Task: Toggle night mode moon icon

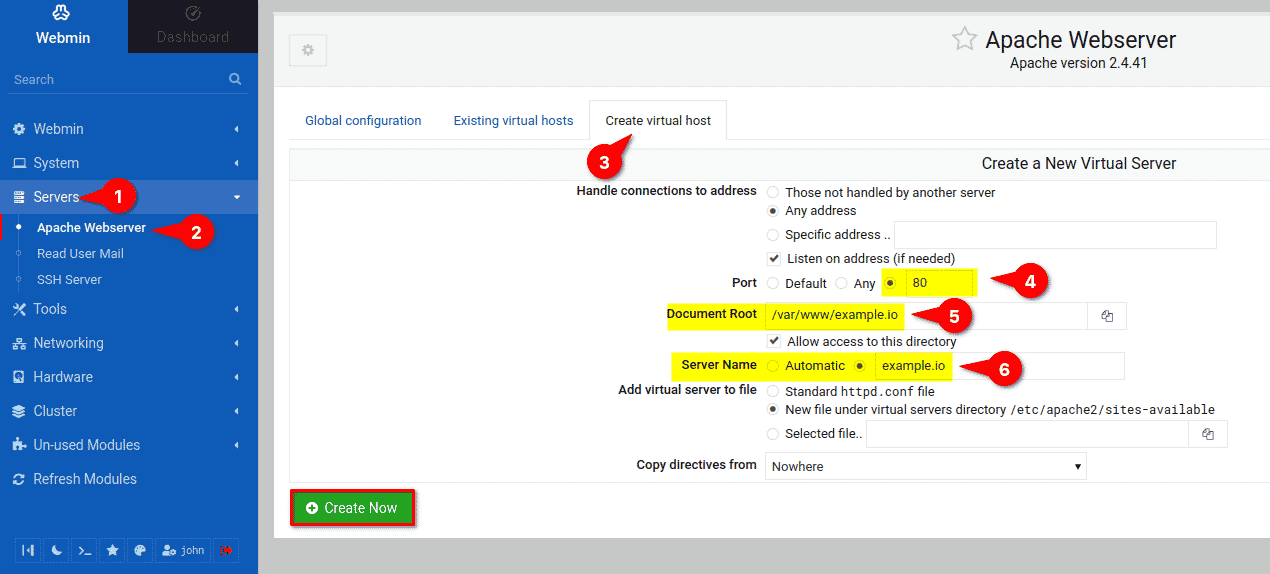Action: [x=57, y=550]
